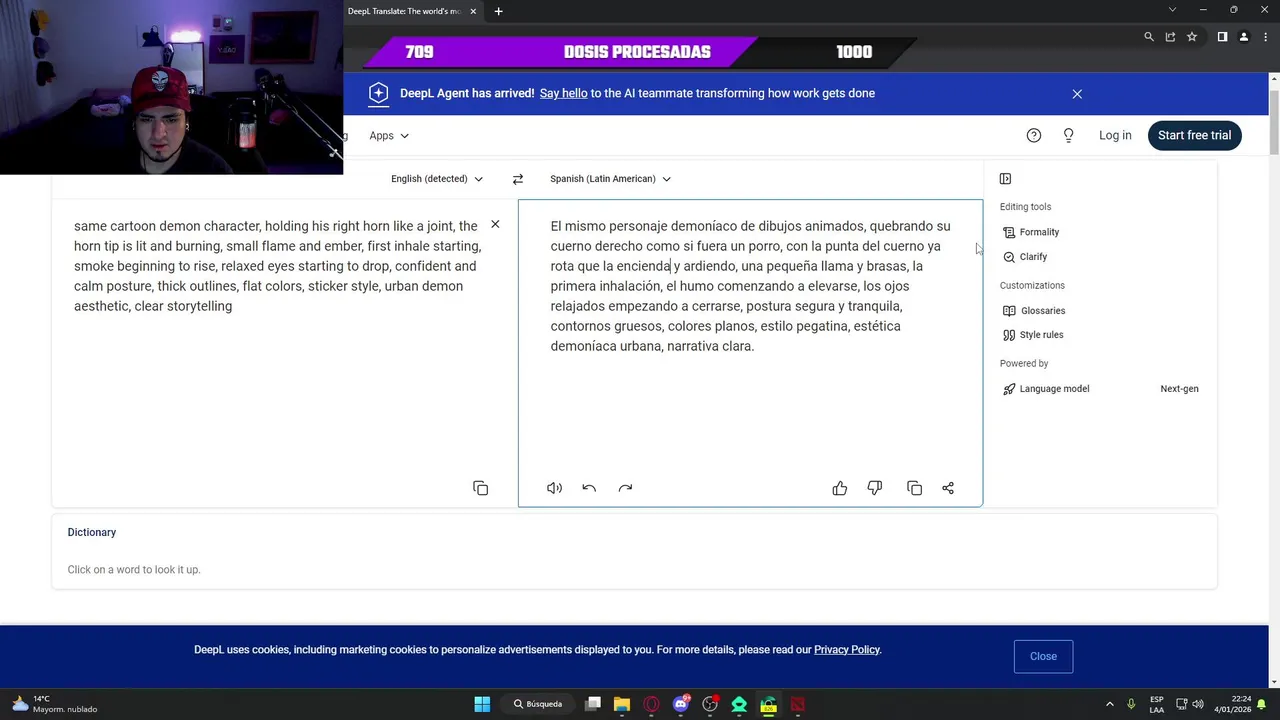Image resolution: width=1280 pixels, height=720 pixels.
Task: Open the weather widget 14°C
Action: (x=55, y=704)
